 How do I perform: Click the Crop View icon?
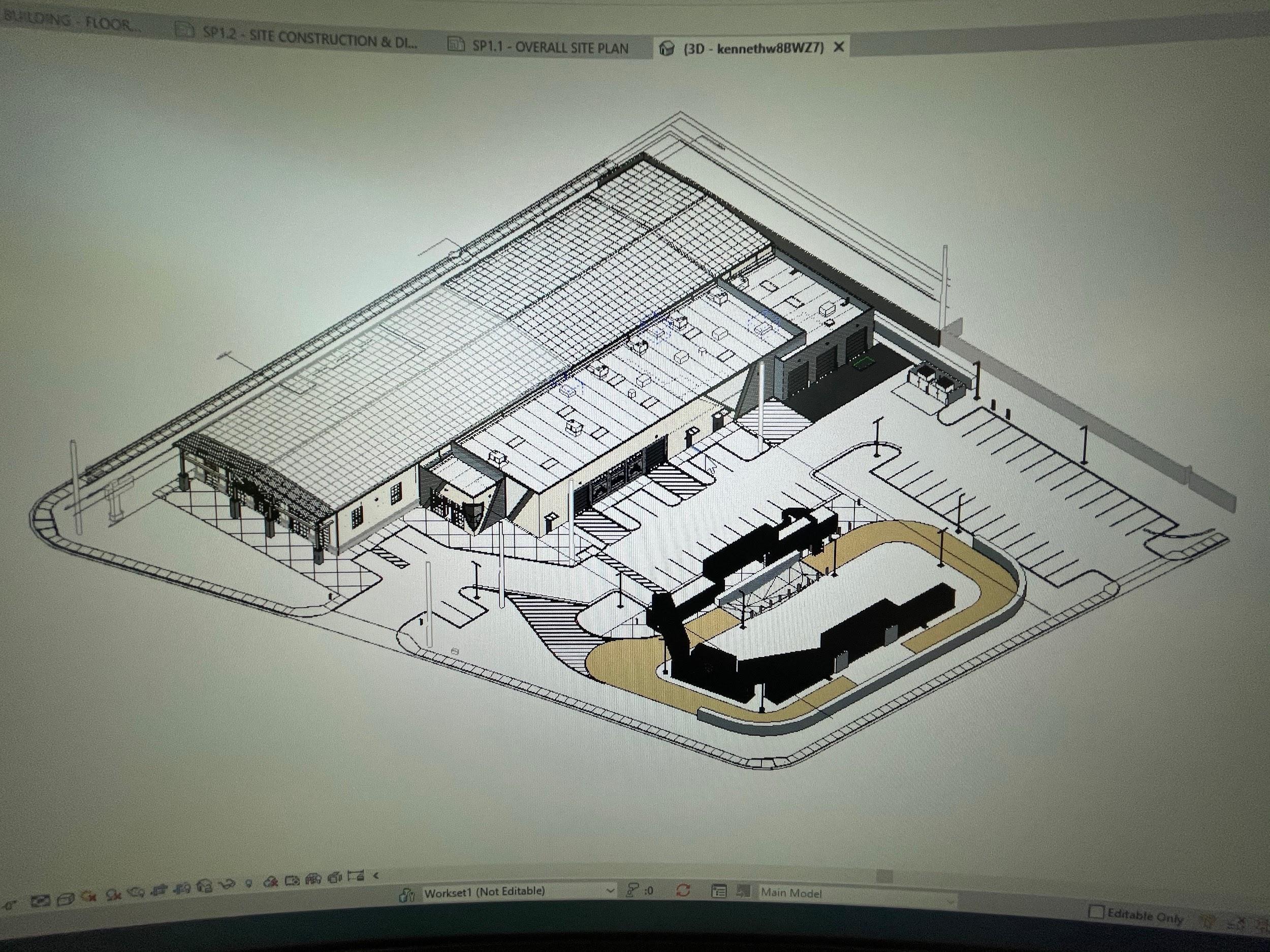pyautogui.click(x=159, y=890)
